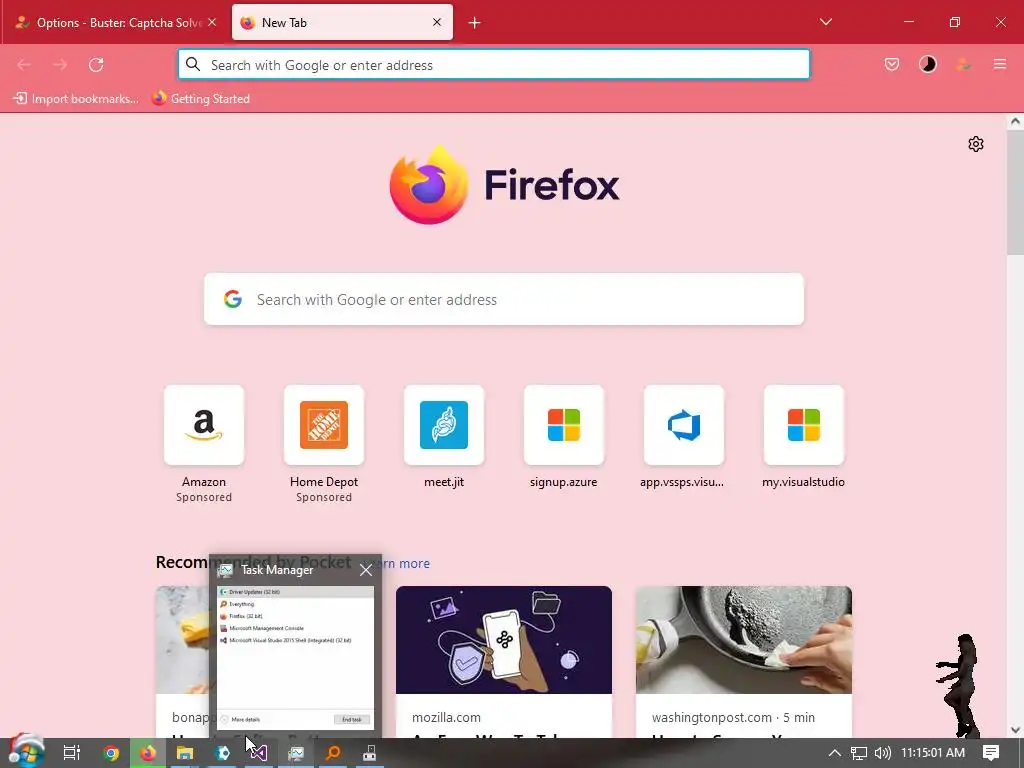This screenshot has height=768, width=1024.
Task: Open the Firefox application menu
Action: point(1000,64)
